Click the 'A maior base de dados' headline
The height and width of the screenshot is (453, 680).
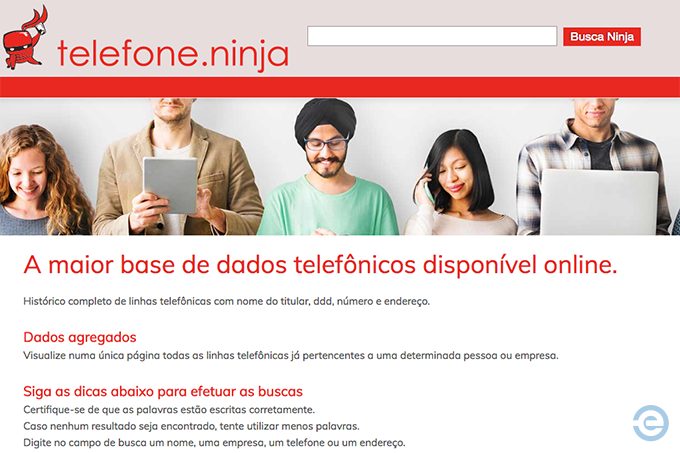point(320,264)
